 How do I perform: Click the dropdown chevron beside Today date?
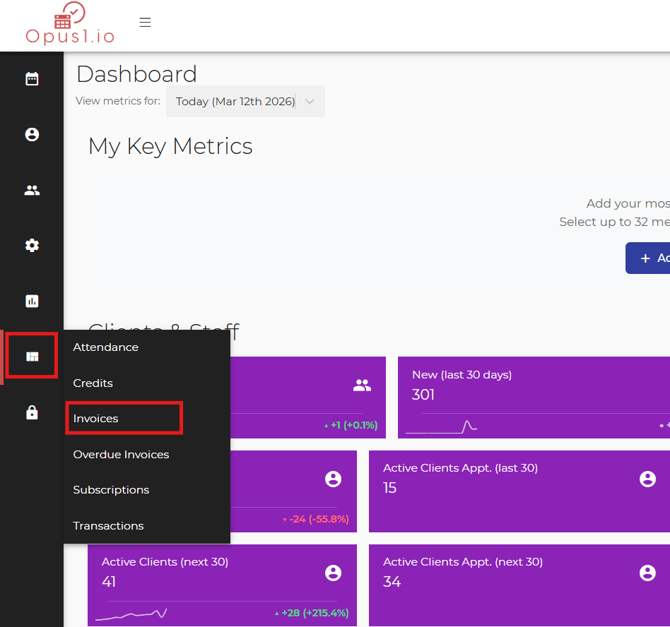(310, 101)
